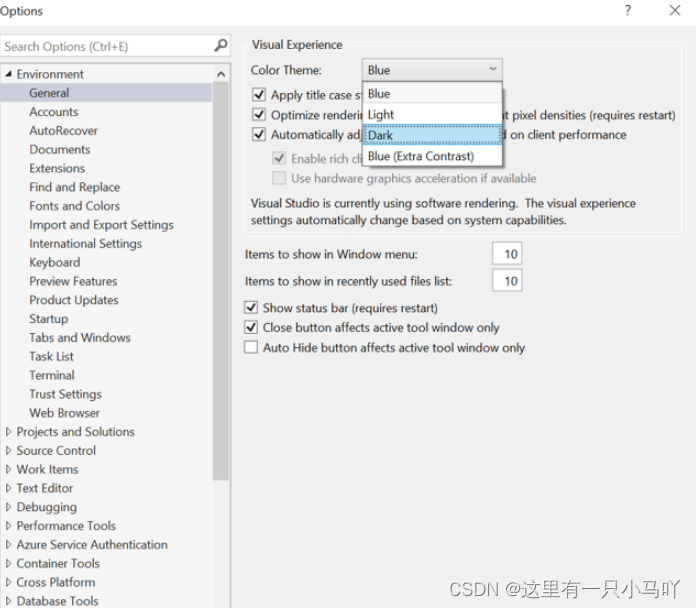The width and height of the screenshot is (696, 608).
Task: Expand Azure Service Authentication node
Action: tap(8, 545)
